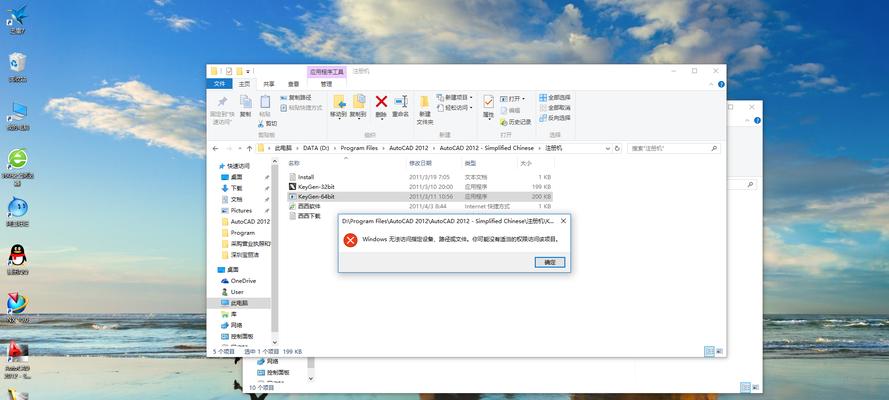Click 粘贴快捷方式 in the ribbon
Viewport: 889px width, 400px height.
point(301,108)
